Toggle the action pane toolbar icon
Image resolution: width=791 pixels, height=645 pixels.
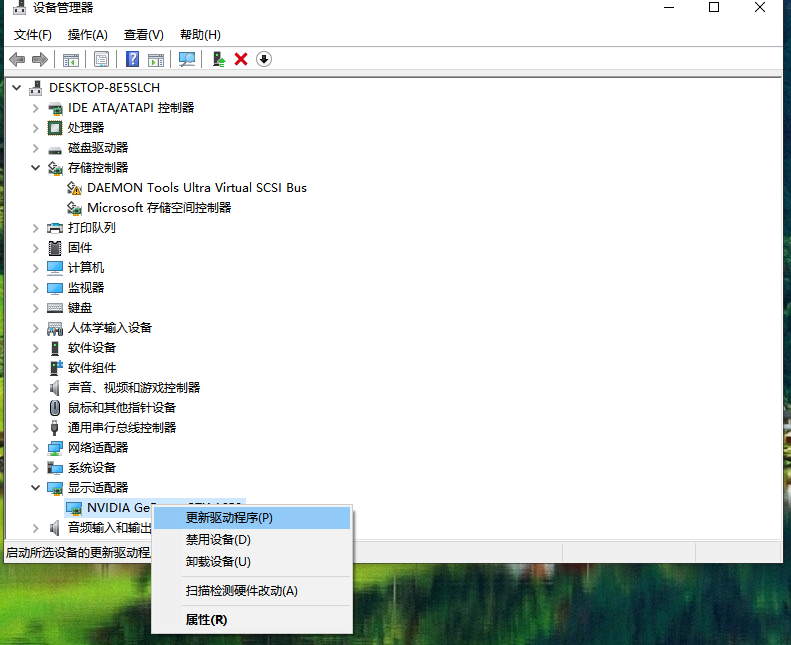156,60
